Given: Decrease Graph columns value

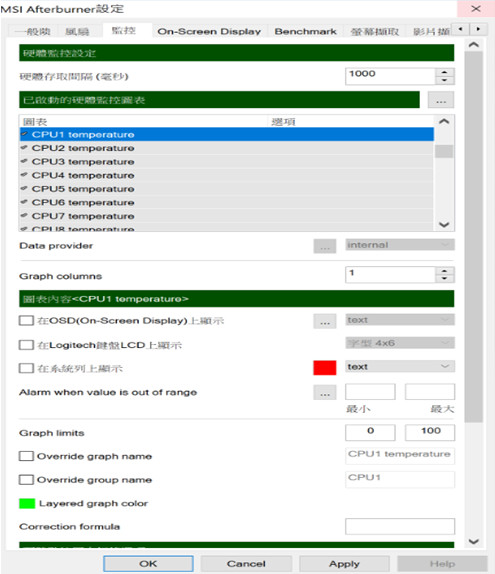Looking at the screenshot, I should point(444,279).
